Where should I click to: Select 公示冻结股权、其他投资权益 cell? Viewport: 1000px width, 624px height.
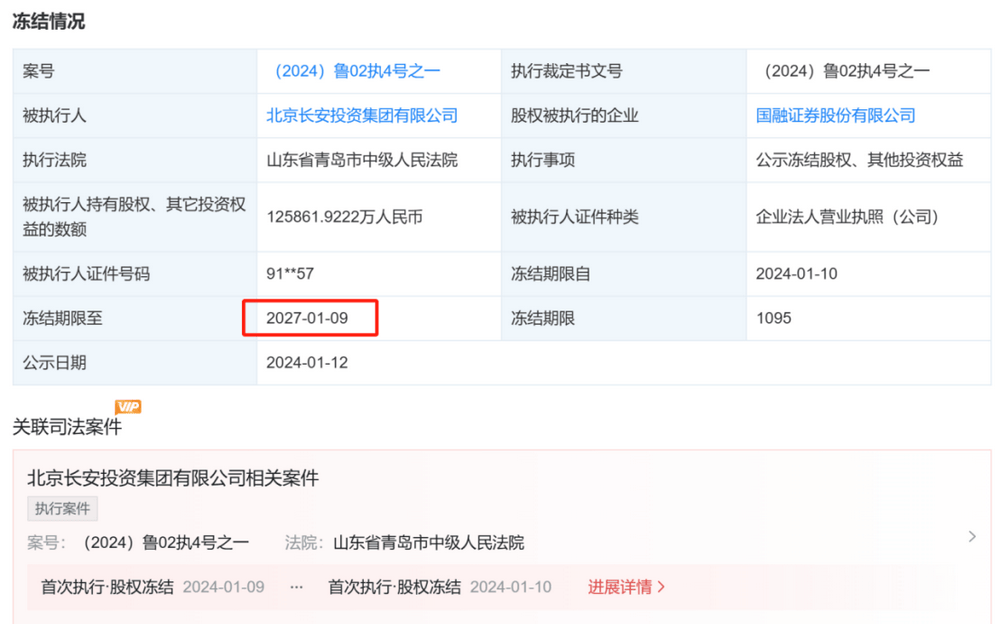click(x=859, y=160)
